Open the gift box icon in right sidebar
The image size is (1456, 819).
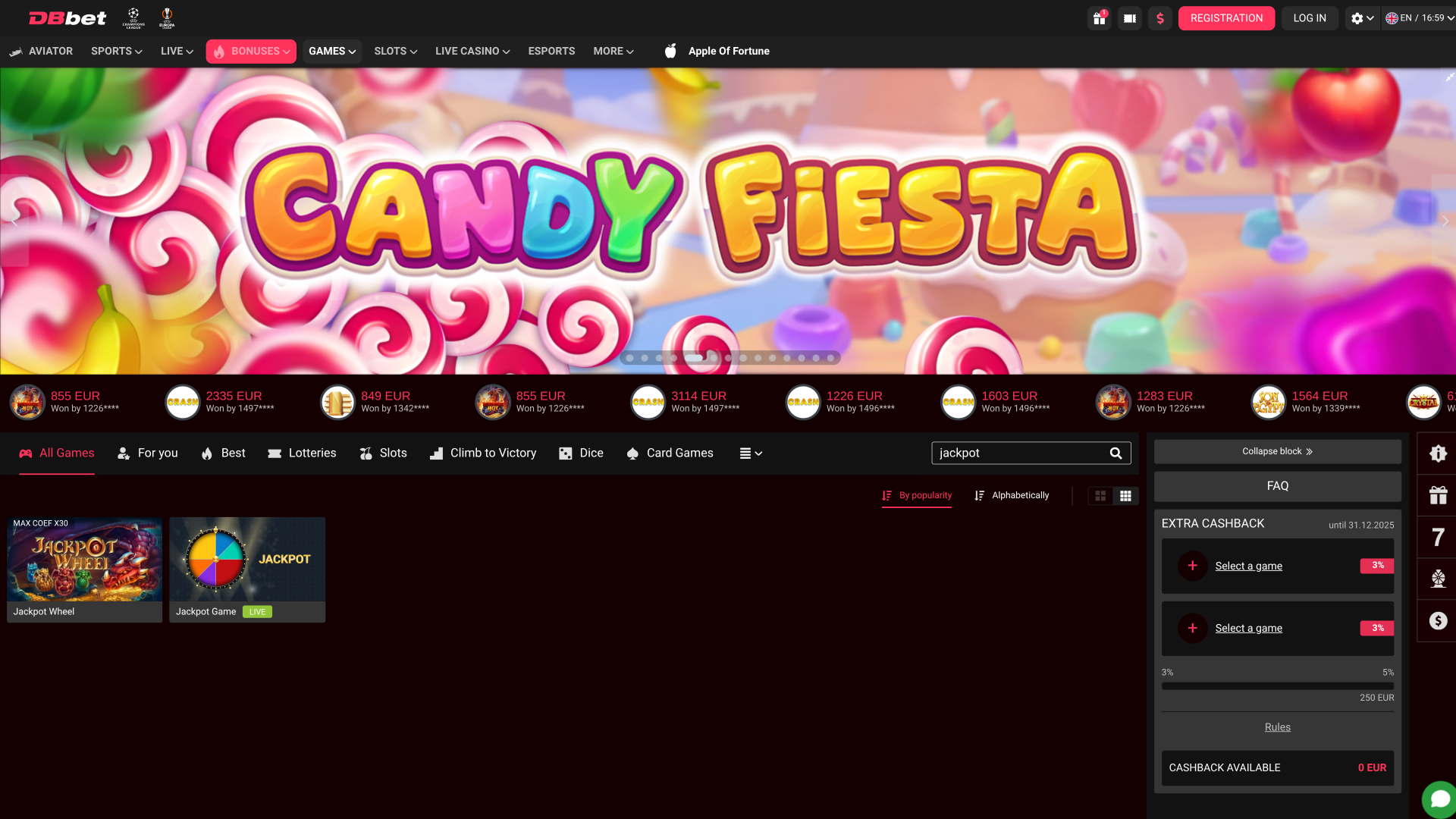tap(1438, 494)
